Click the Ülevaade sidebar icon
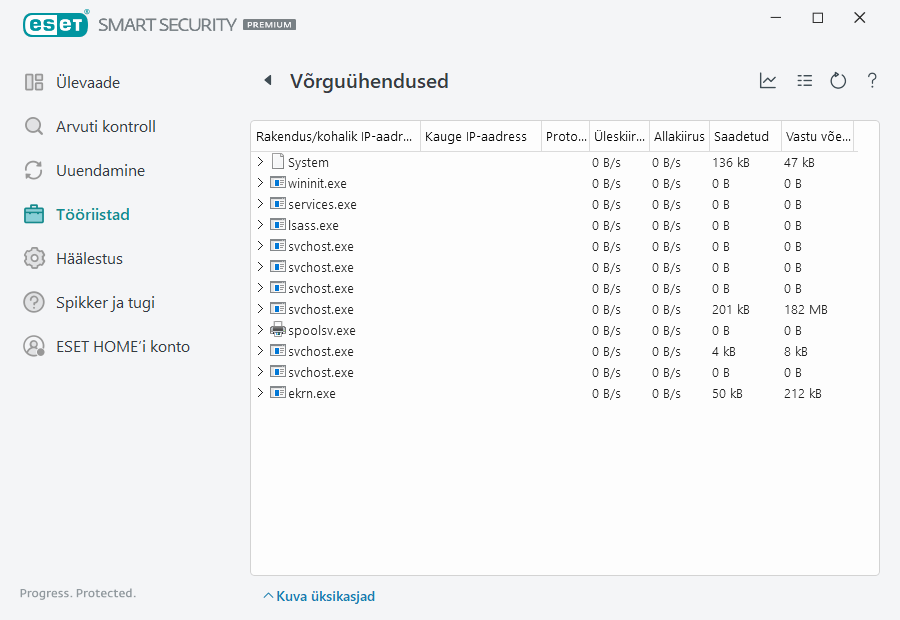Screen dimensions: 900x620 pyautogui.click(x=34, y=83)
